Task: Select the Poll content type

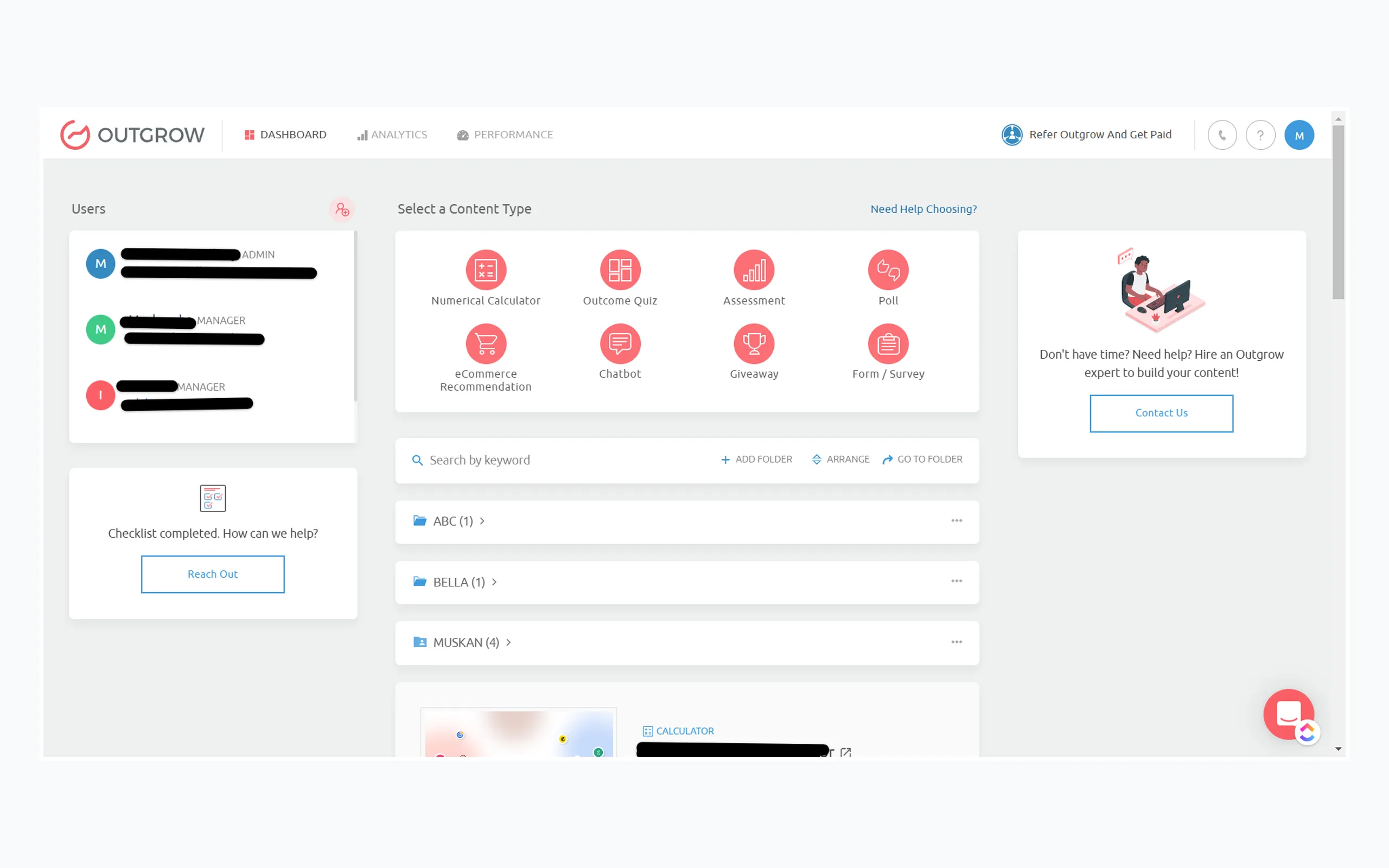Action: click(889, 278)
